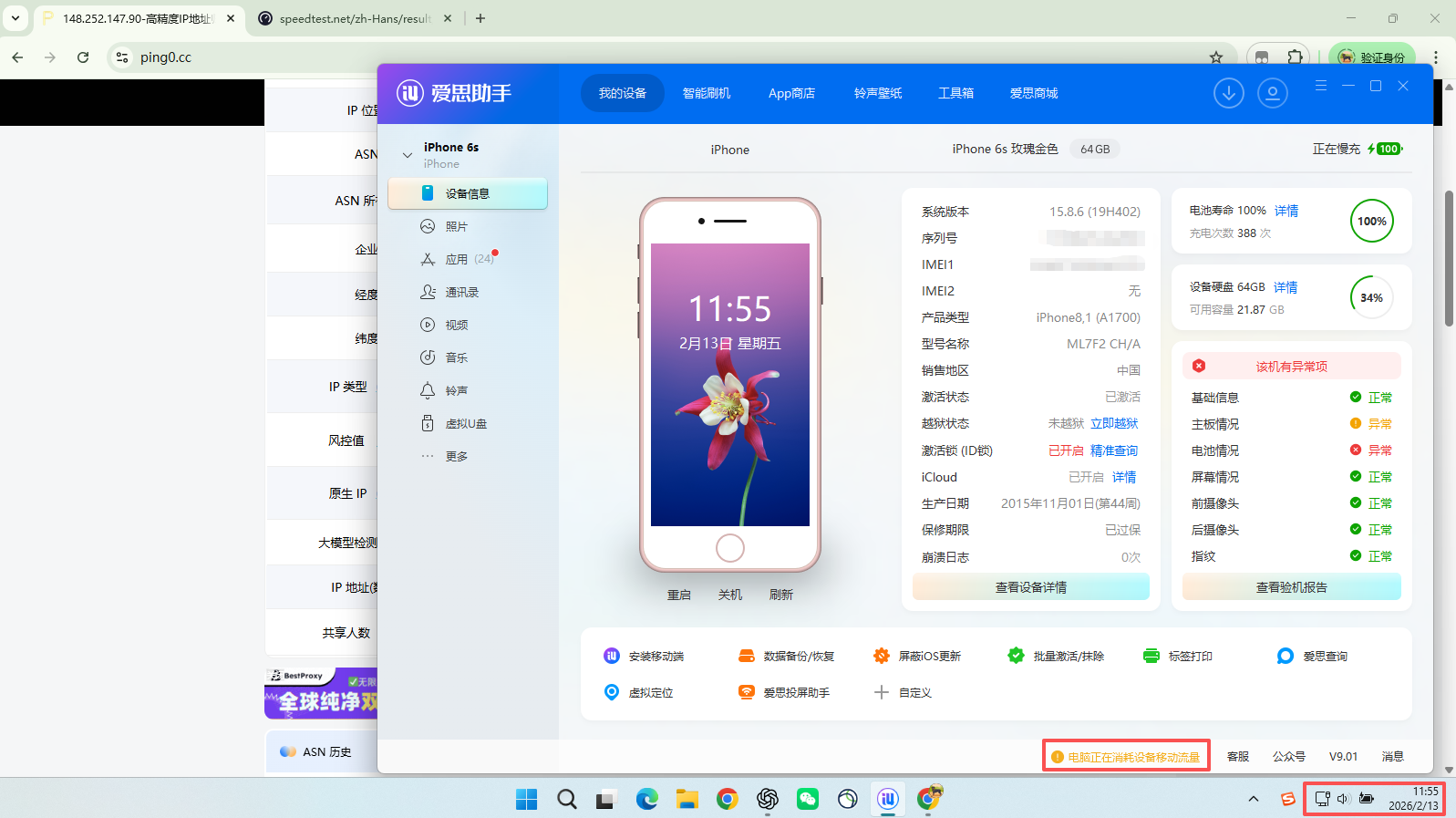Click the 立即越狱 jailbreak link
Screen dimensions: 1456x818
pyautogui.click(x=1114, y=424)
